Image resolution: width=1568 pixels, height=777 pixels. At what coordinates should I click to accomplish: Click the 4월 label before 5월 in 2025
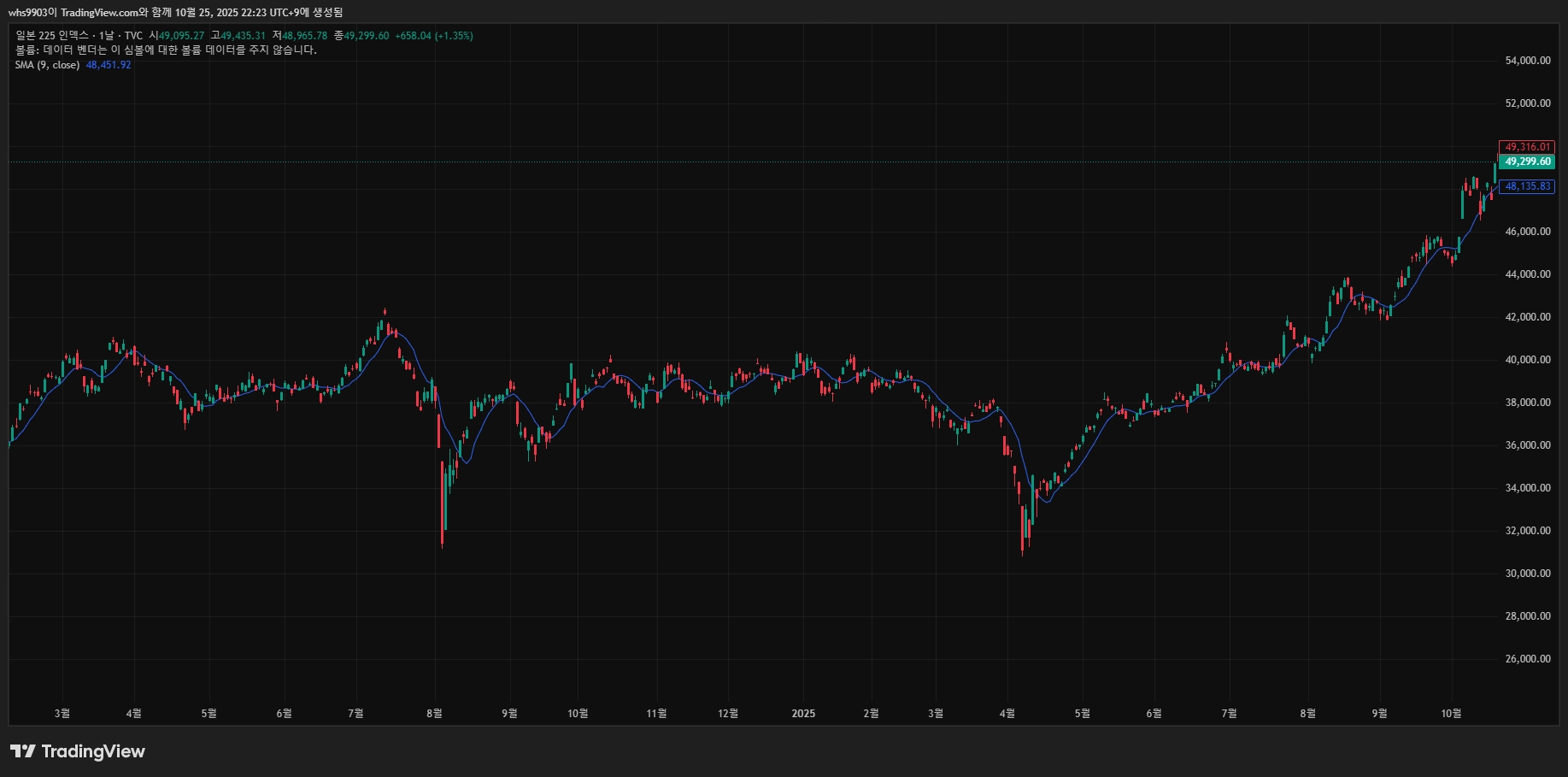pyautogui.click(x=1007, y=714)
